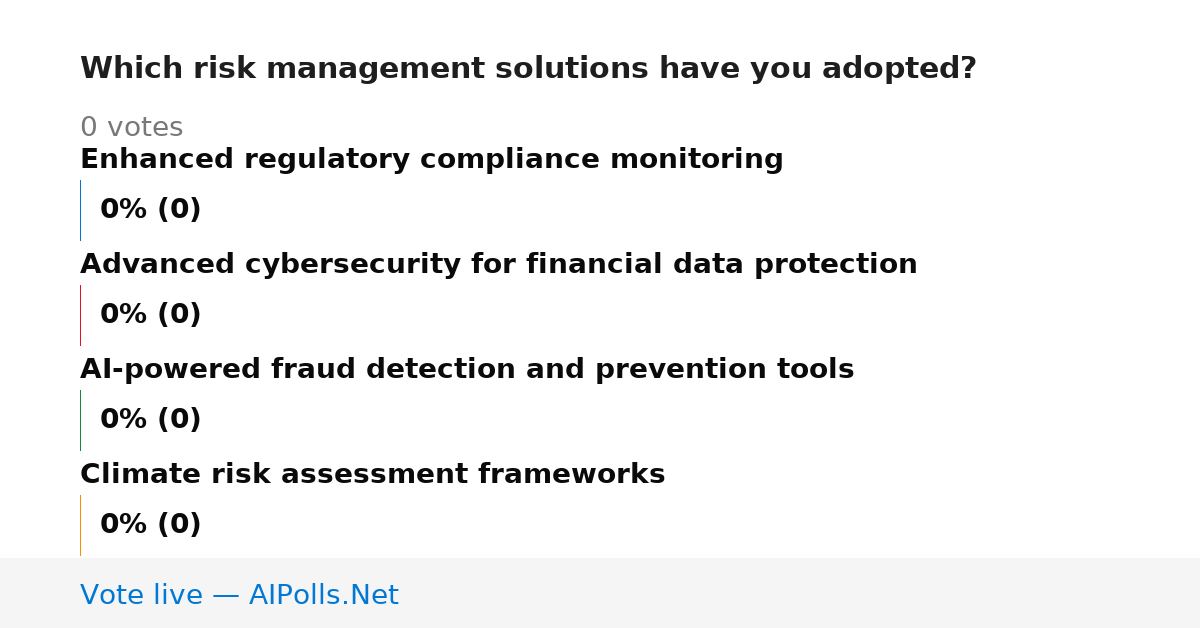The image size is (1200, 628).
Task: Click 0% (0) result under climate risk
Action: click(151, 525)
